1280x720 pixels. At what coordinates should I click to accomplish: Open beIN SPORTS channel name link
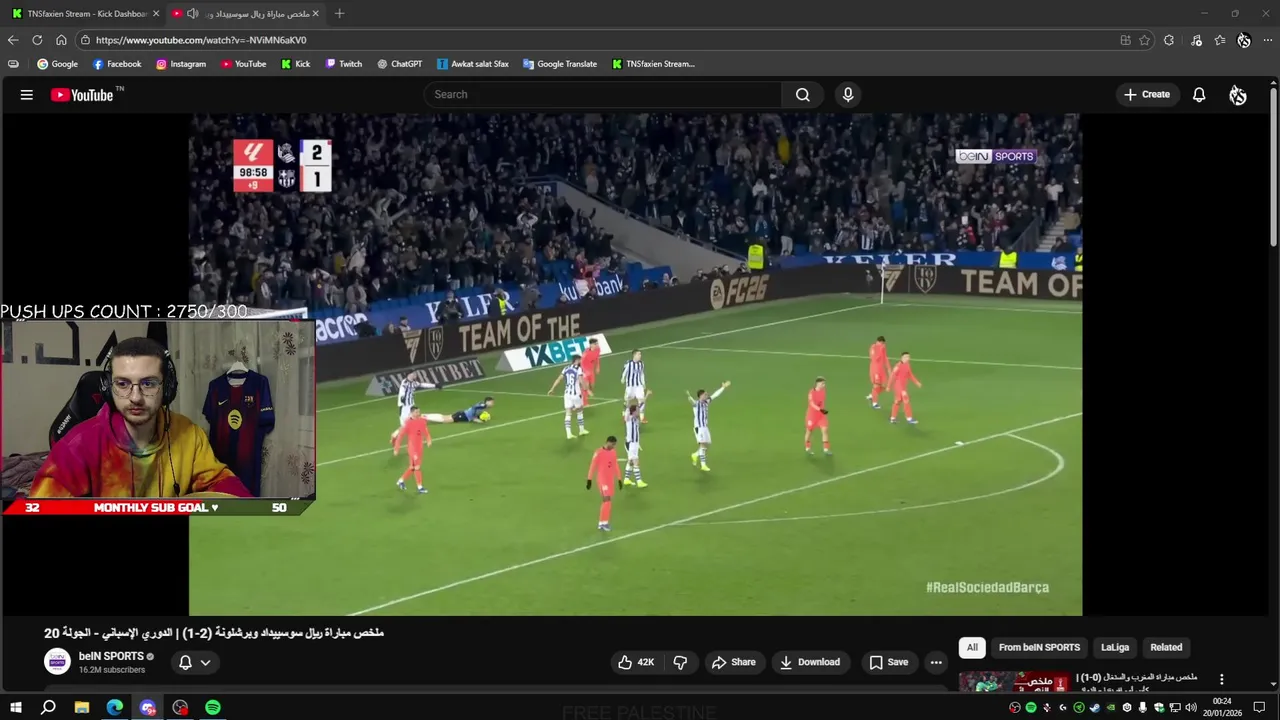111,656
